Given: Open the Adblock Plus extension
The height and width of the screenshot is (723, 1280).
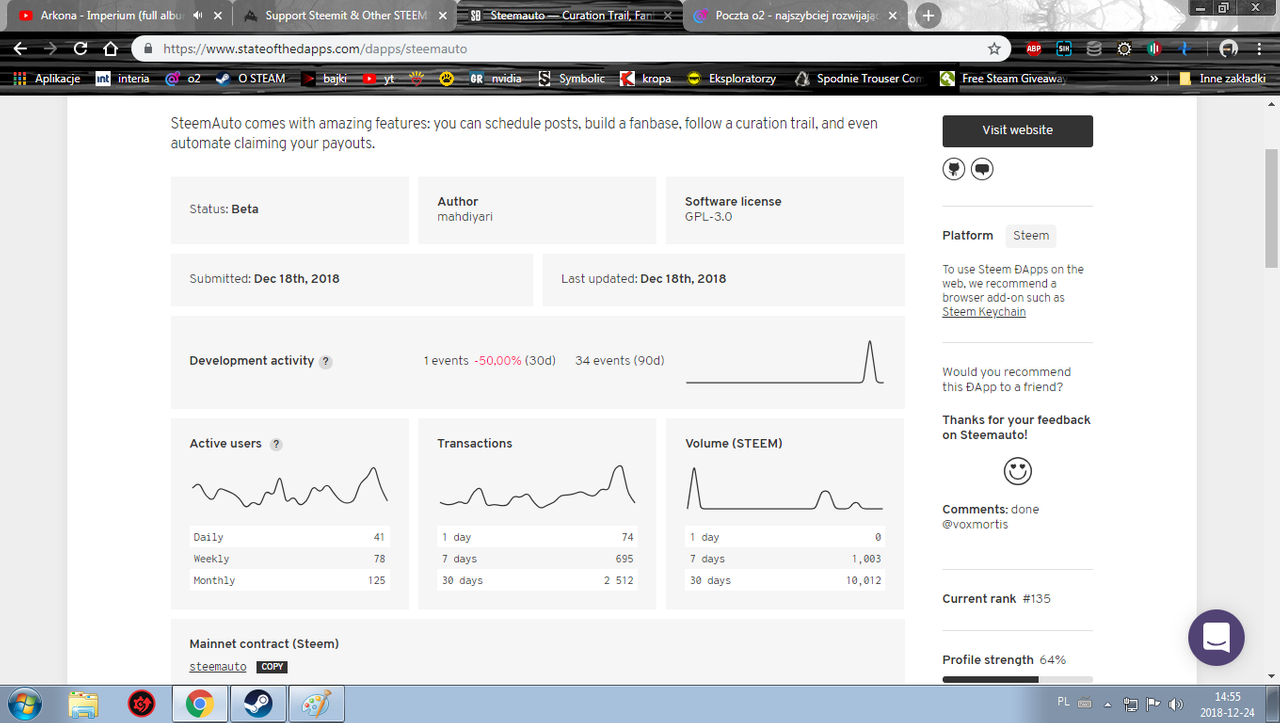Looking at the screenshot, I should (1034, 48).
